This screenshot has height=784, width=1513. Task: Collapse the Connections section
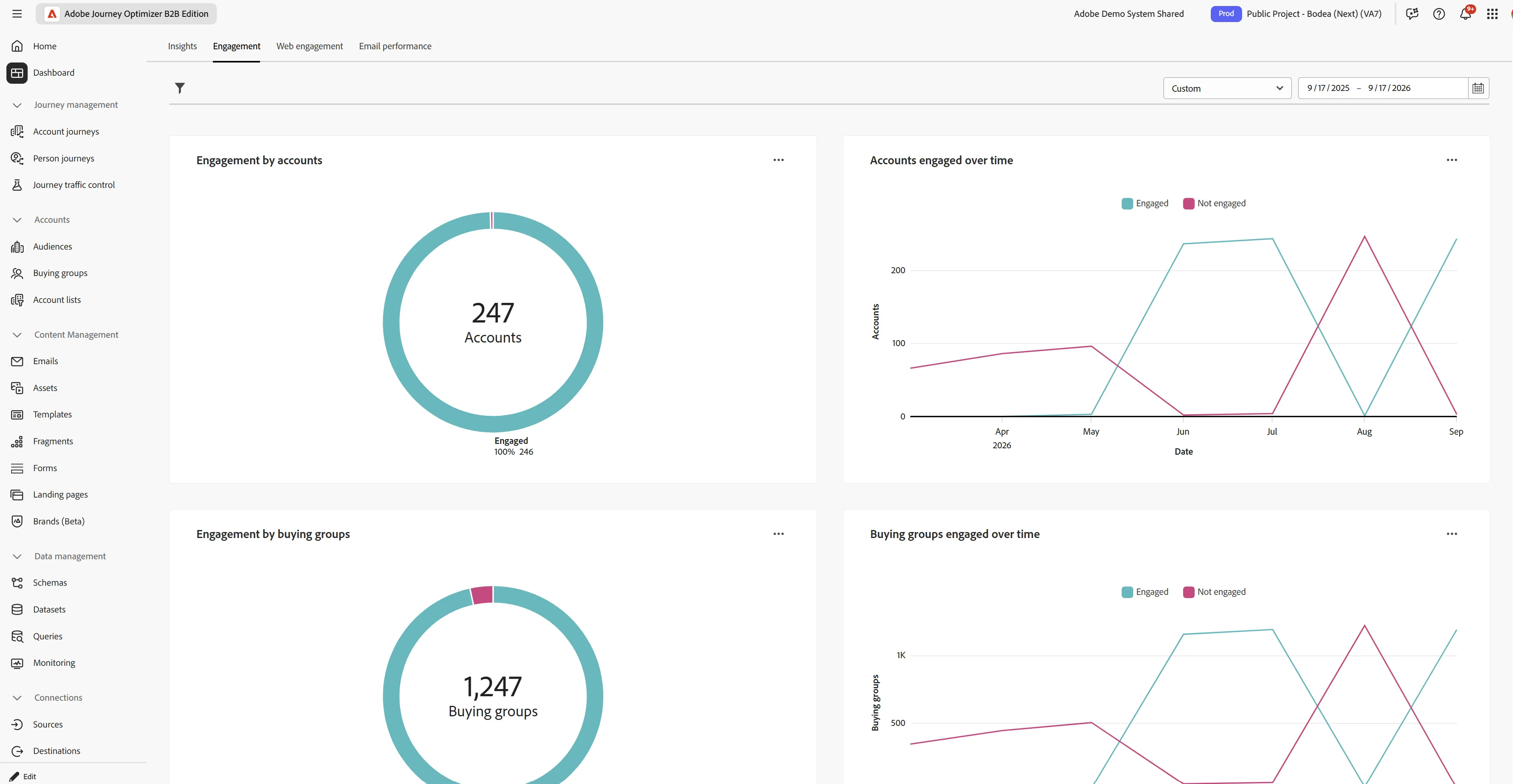coord(17,698)
